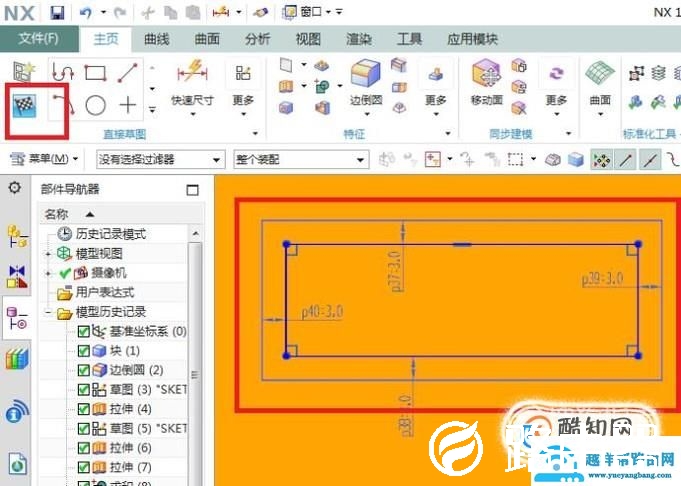Click the settings gear in resource bar
Screen dimensions: 681x486
[15, 188]
